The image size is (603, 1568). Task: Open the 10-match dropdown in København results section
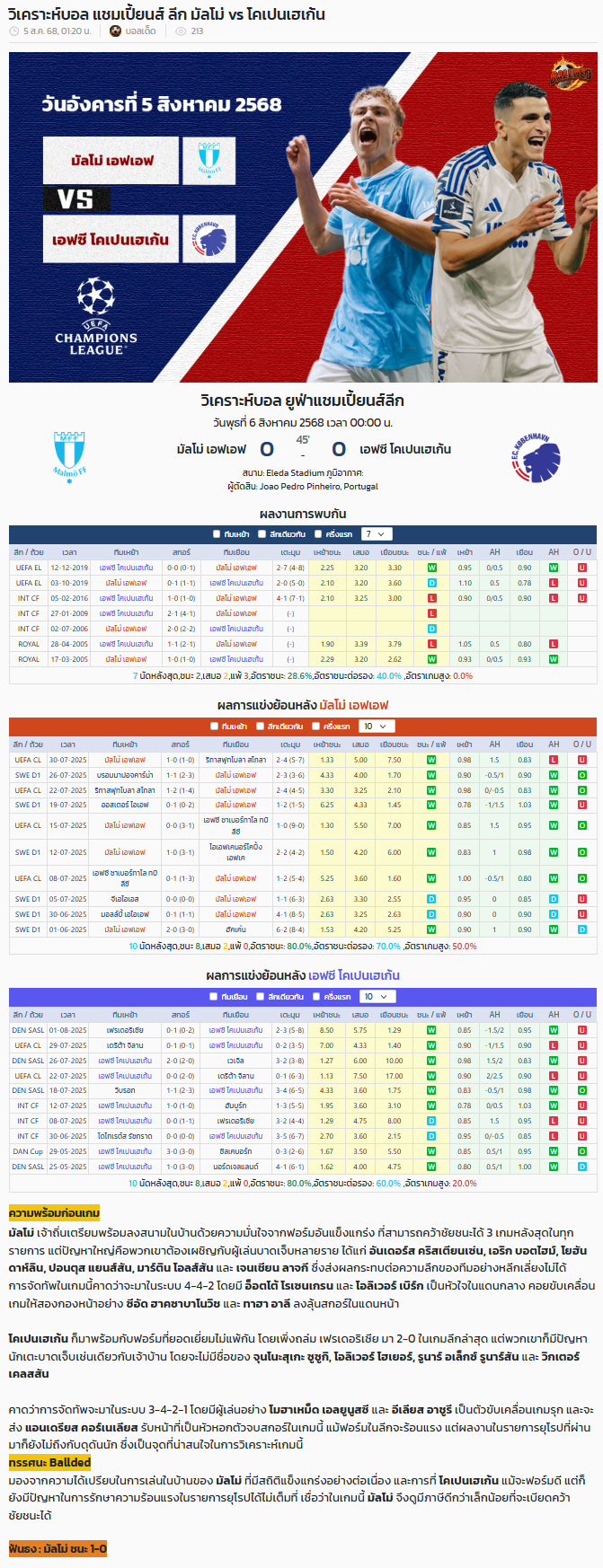coord(376,997)
